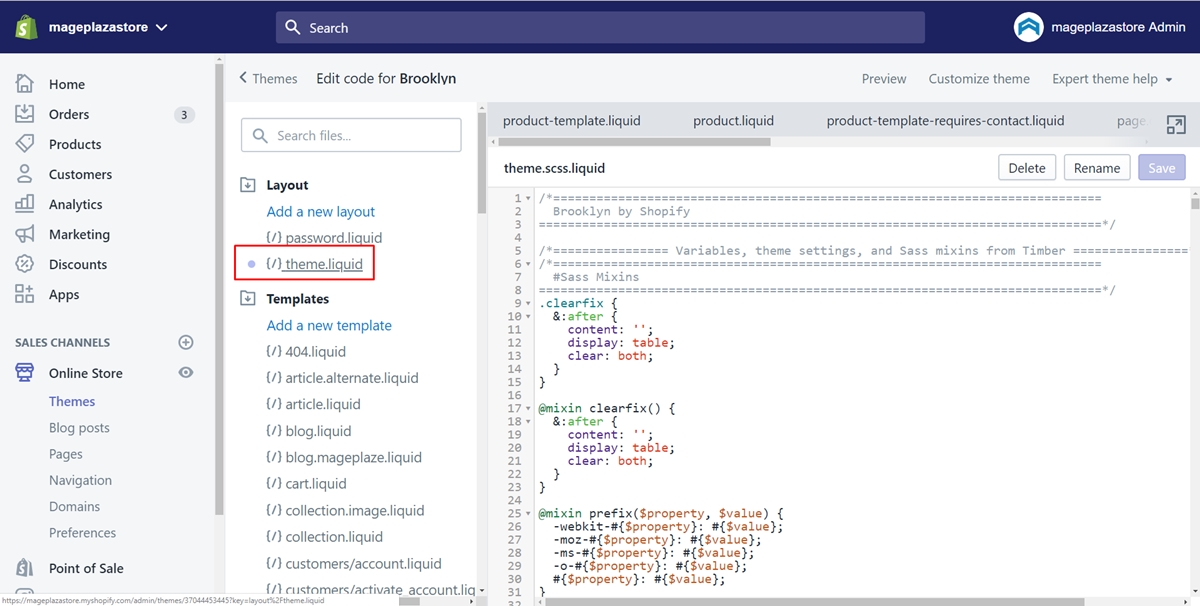The height and width of the screenshot is (606, 1200).
Task: Switch to product-template-requires-contact.liquid tab
Action: pyautogui.click(x=945, y=120)
